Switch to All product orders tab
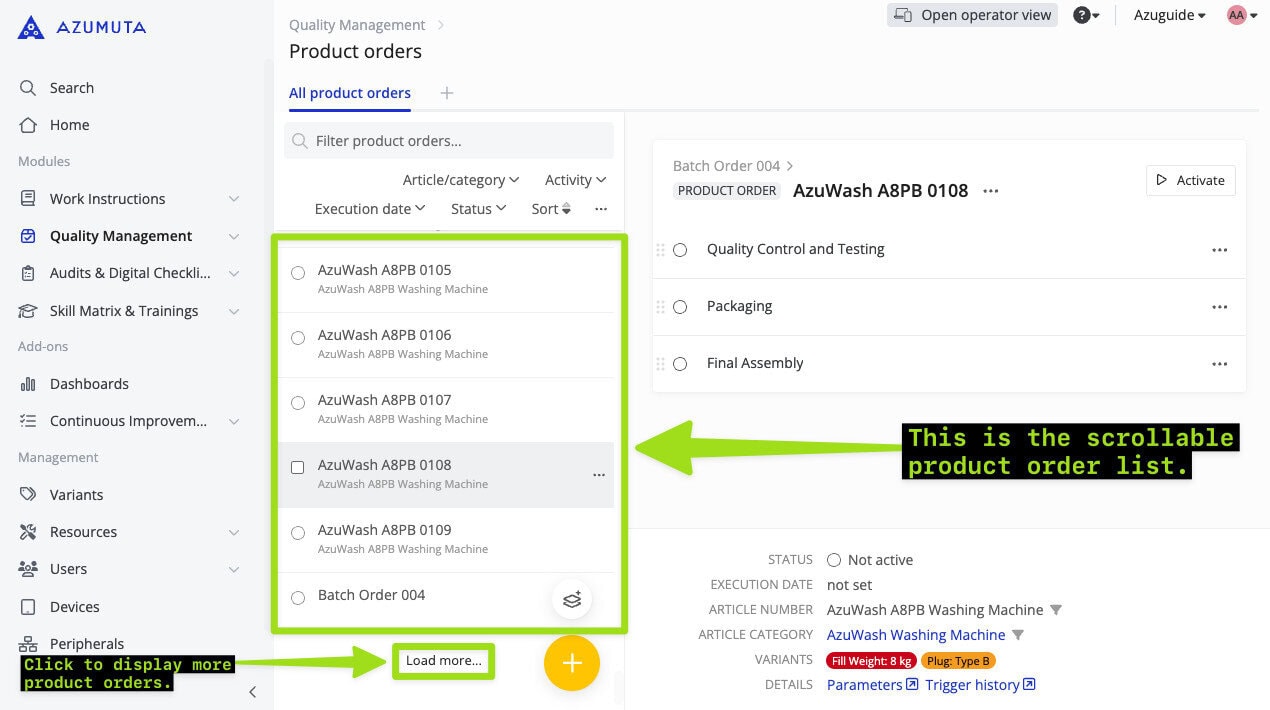The width and height of the screenshot is (1270, 710). pos(349,93)
